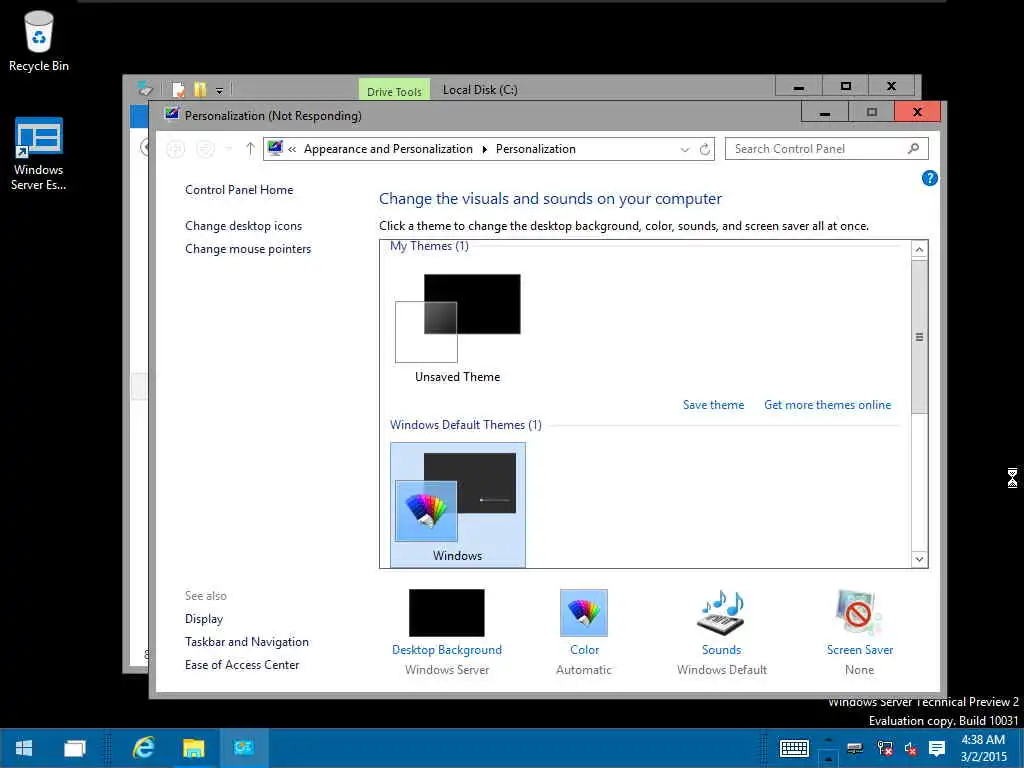
Task: Click the Screen Saver link label
Action: [859, 650]
